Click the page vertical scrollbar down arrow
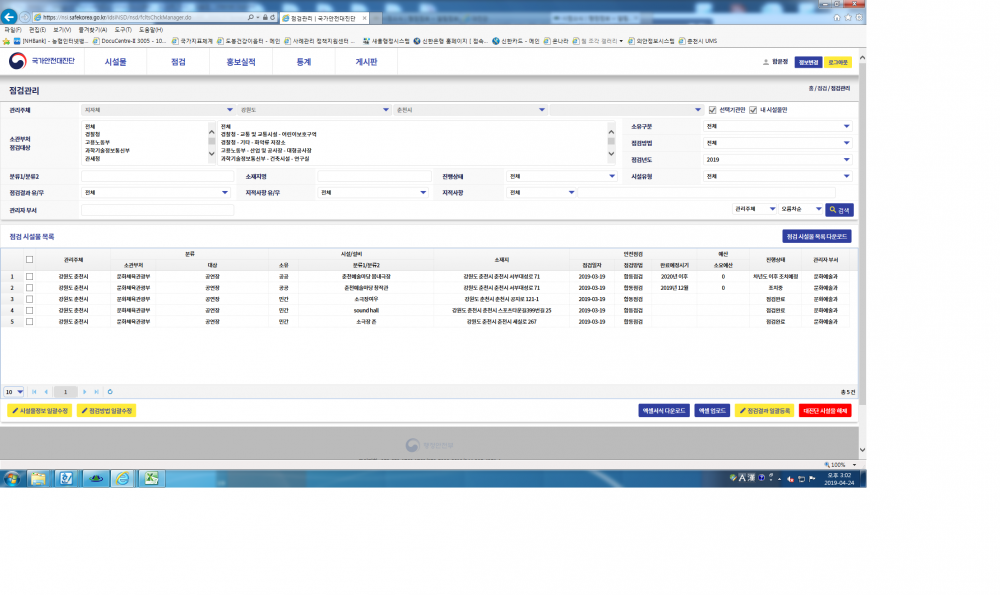Viewport: 1000px width, 595px height. pyautogui.click(x=862, y=450)
